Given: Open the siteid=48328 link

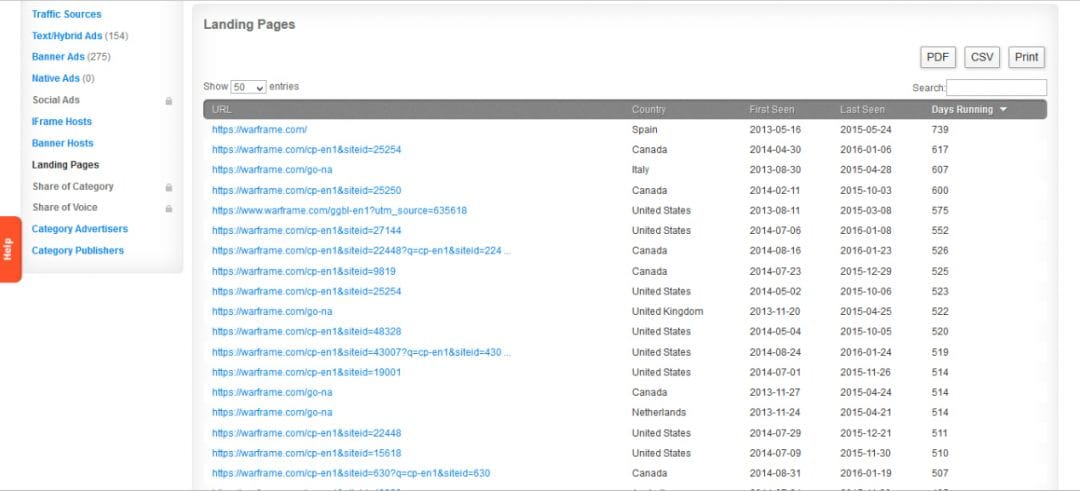Looking at the screenshot, I should coord(307,331).
